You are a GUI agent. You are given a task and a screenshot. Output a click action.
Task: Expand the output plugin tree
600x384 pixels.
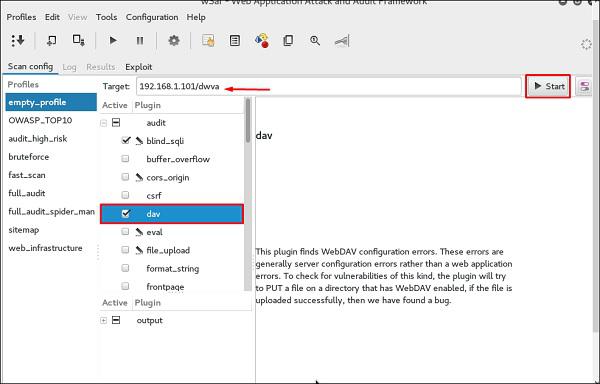pyautogui.click(x=103, y=321)
